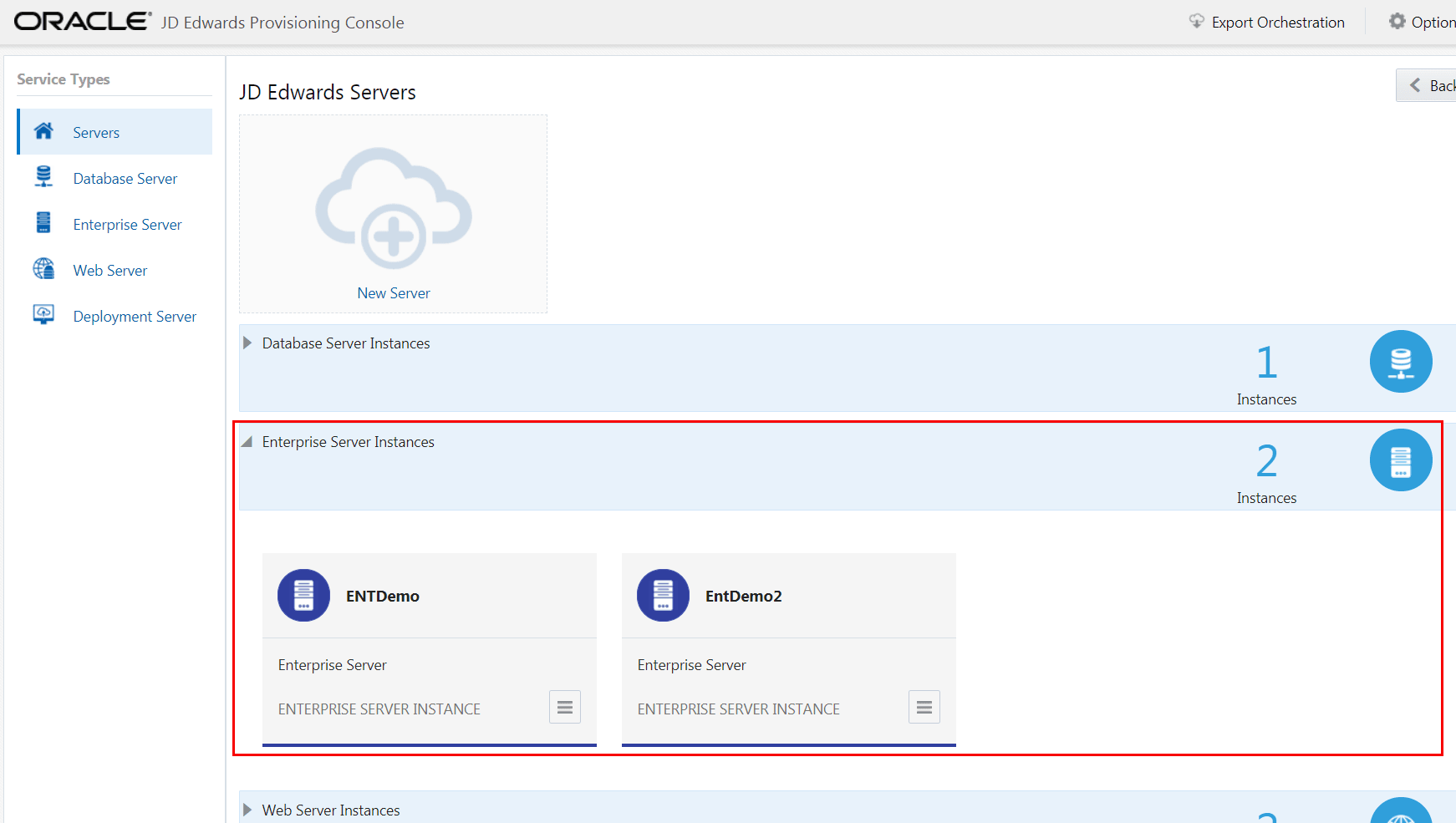Collapse the Enterprise Server Instances section
1456x823 pixels.
click(x=246, y=441)
